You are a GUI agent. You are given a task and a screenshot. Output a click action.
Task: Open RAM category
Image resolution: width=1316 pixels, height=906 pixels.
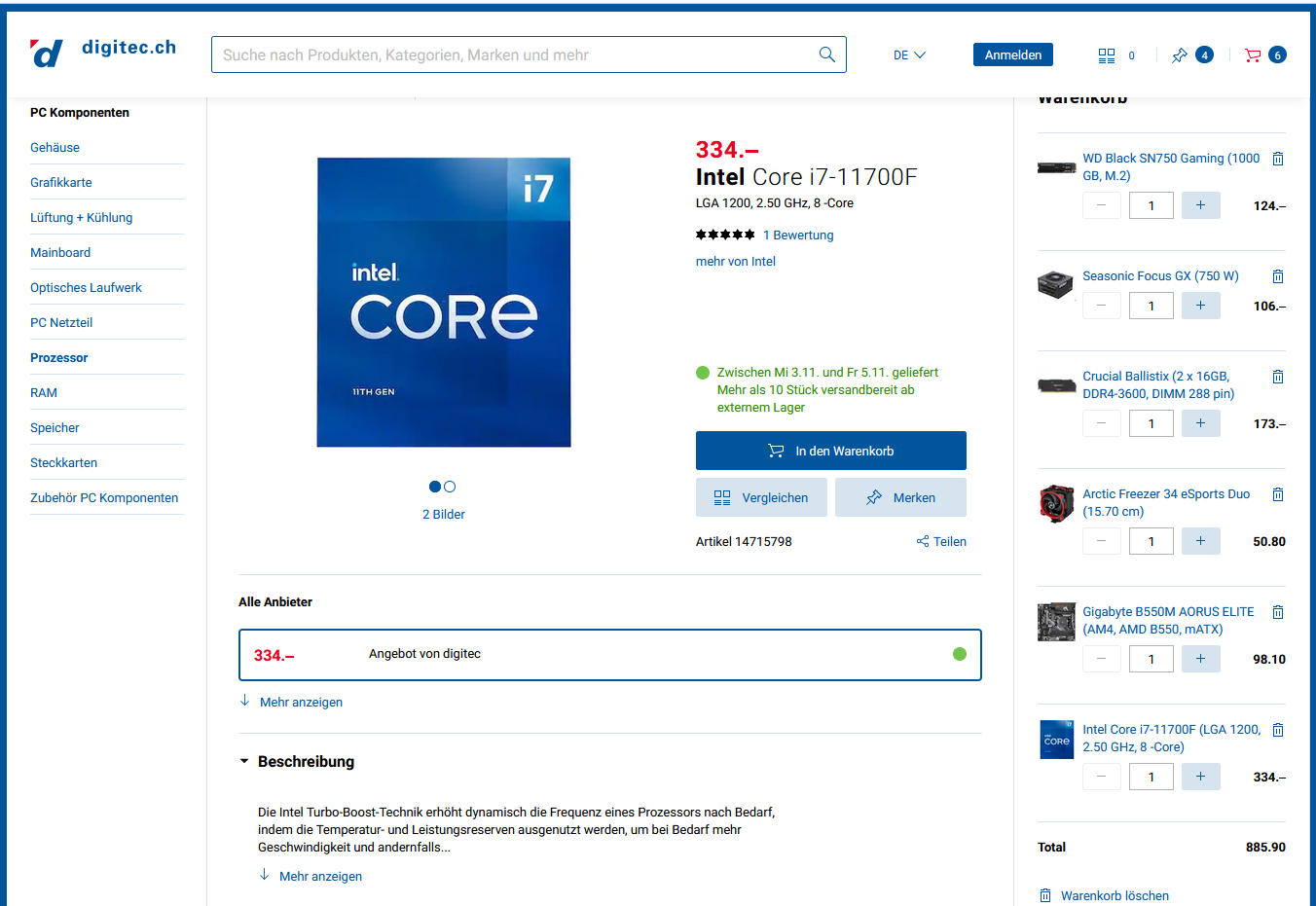[44, 393]
